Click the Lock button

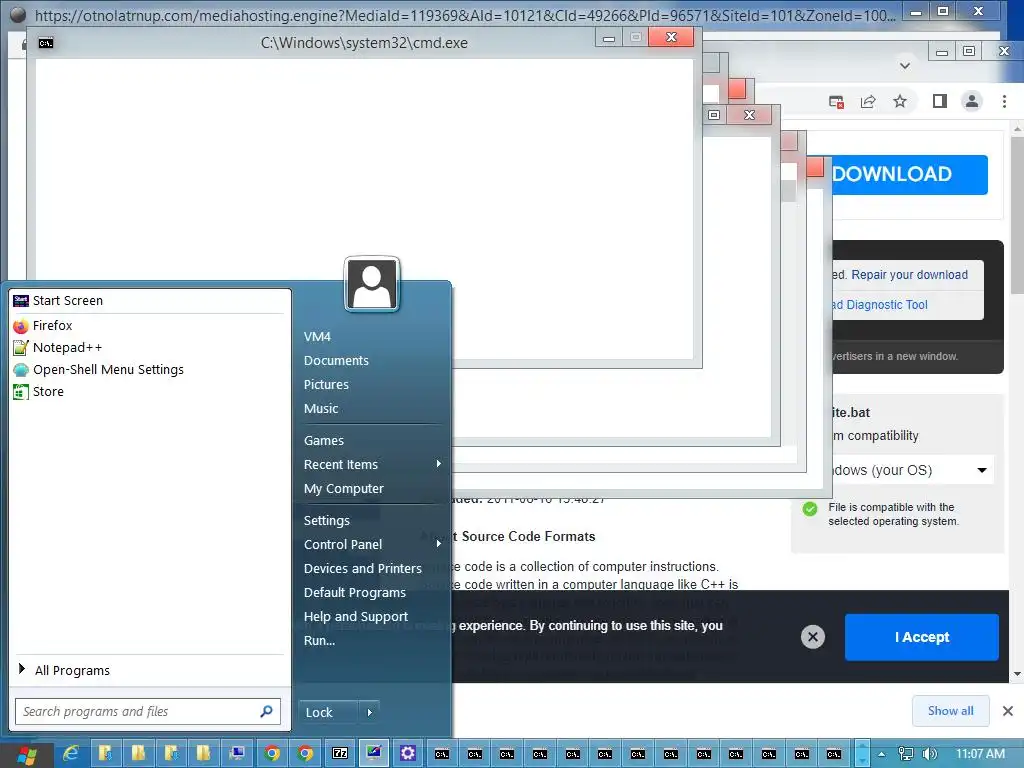(328, 712)
